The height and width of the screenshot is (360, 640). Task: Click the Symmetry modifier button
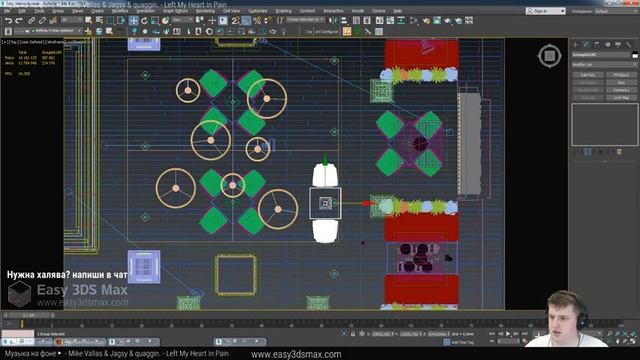point(621,90)
